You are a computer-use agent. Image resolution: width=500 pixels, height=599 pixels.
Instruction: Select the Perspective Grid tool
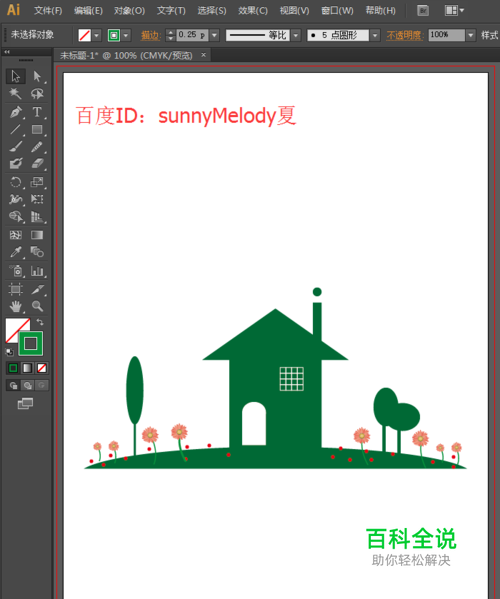click(37, 217)
